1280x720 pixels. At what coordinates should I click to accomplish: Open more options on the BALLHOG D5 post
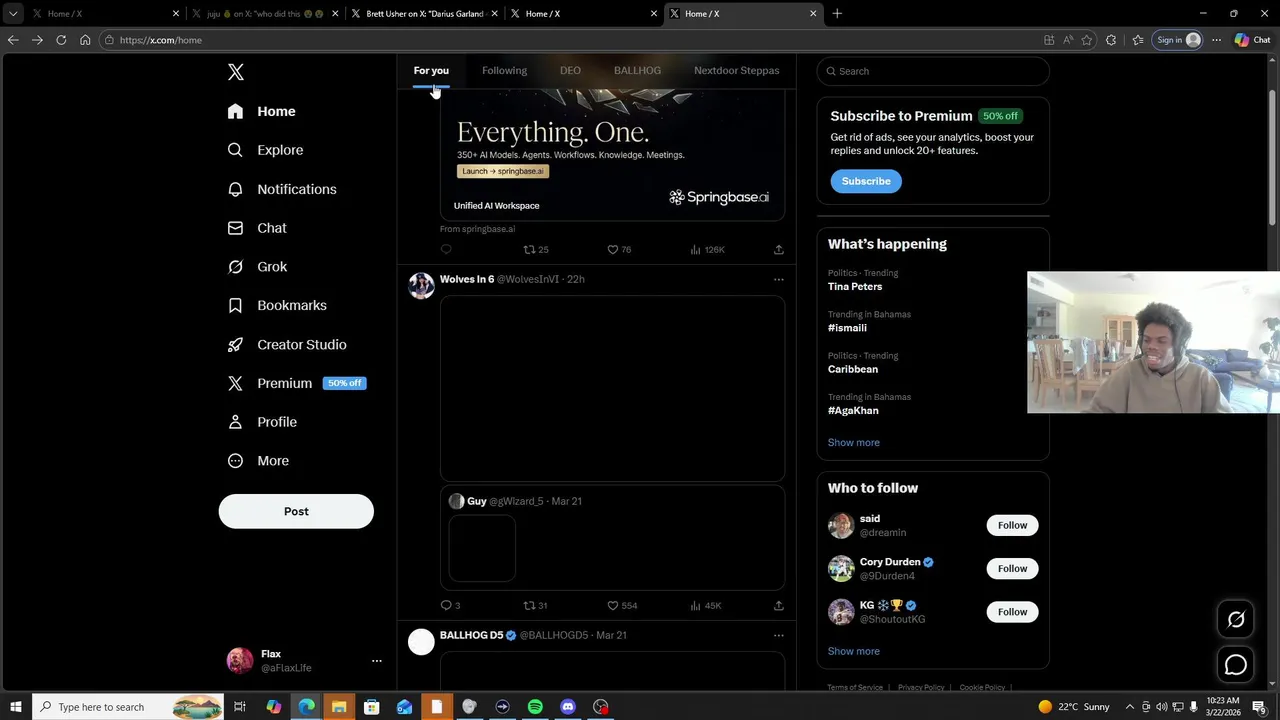pyautogui.click(x=778, y=635)
